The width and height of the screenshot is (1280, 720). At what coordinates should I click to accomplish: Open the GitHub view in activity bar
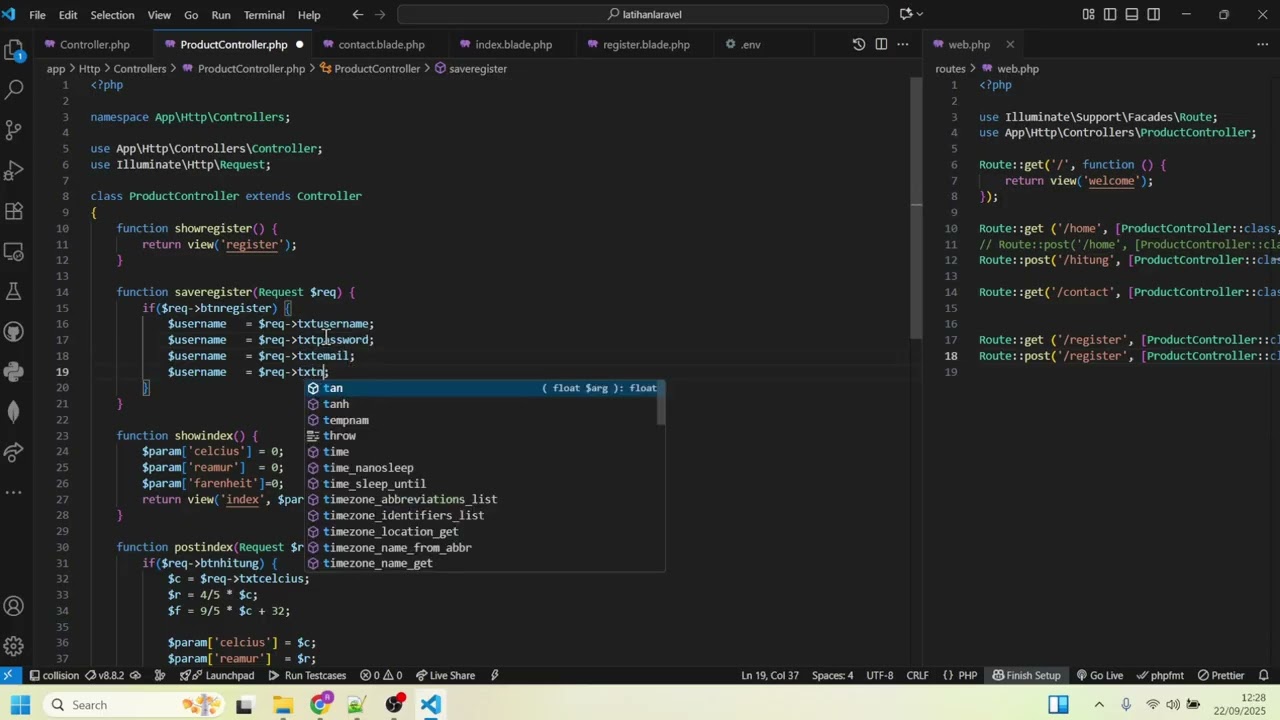[14, 331]
